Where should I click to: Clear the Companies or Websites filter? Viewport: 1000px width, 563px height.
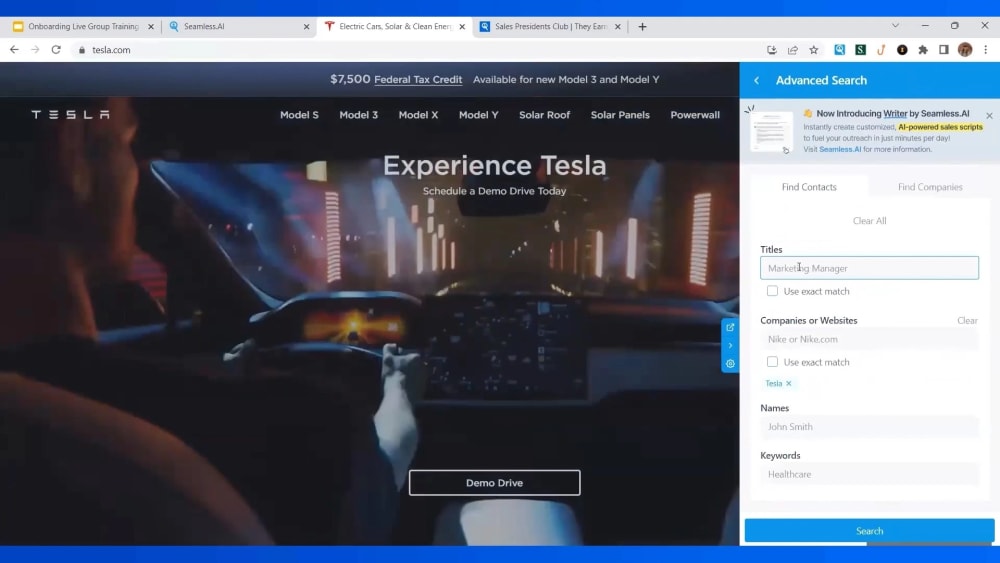click(967, 320)
